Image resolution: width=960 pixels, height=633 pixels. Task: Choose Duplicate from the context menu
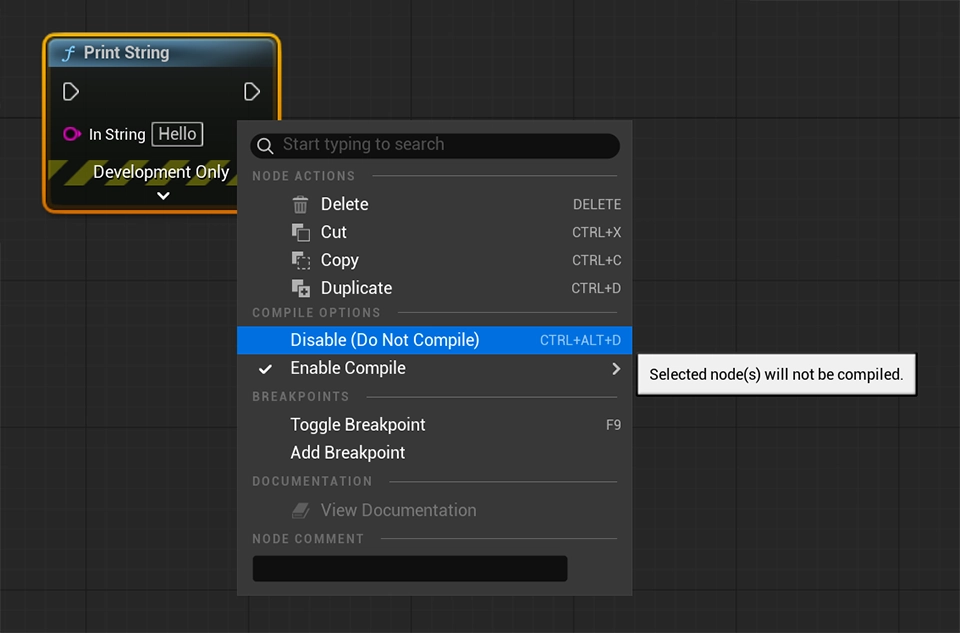tap(435, 288)
